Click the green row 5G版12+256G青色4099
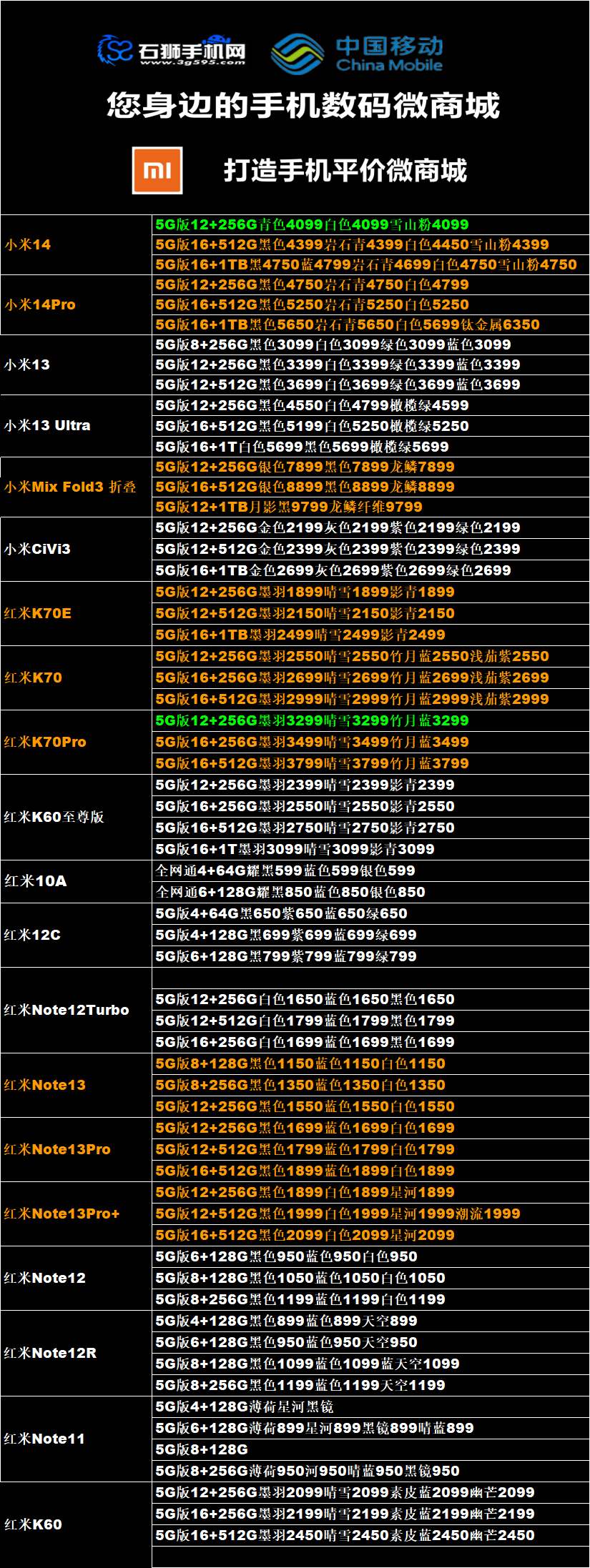Image resolution: width=590 pixels, height=1568 pixels. coord(371,224)
